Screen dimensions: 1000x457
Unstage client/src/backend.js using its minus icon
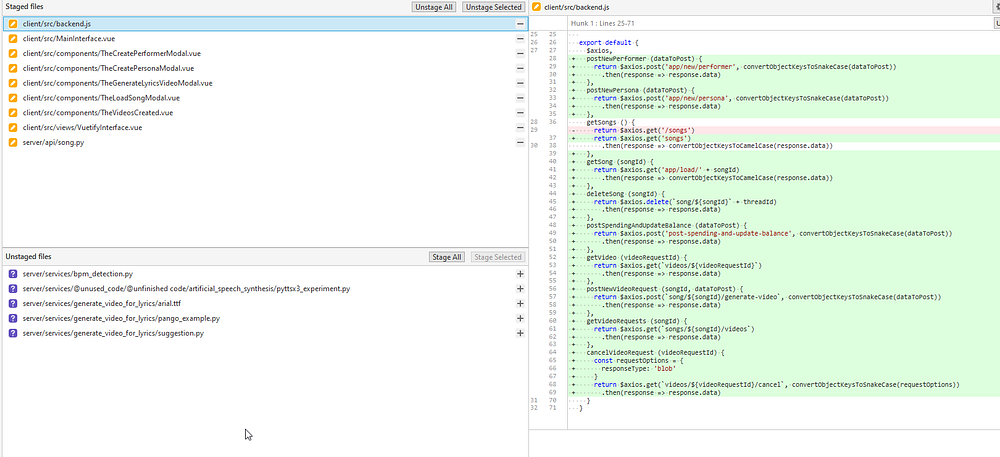(x=520, y=23)
